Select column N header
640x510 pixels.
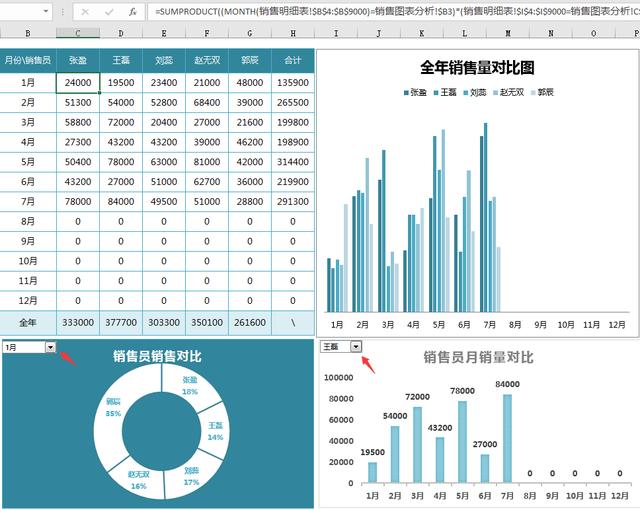click(x=551, y=33)
